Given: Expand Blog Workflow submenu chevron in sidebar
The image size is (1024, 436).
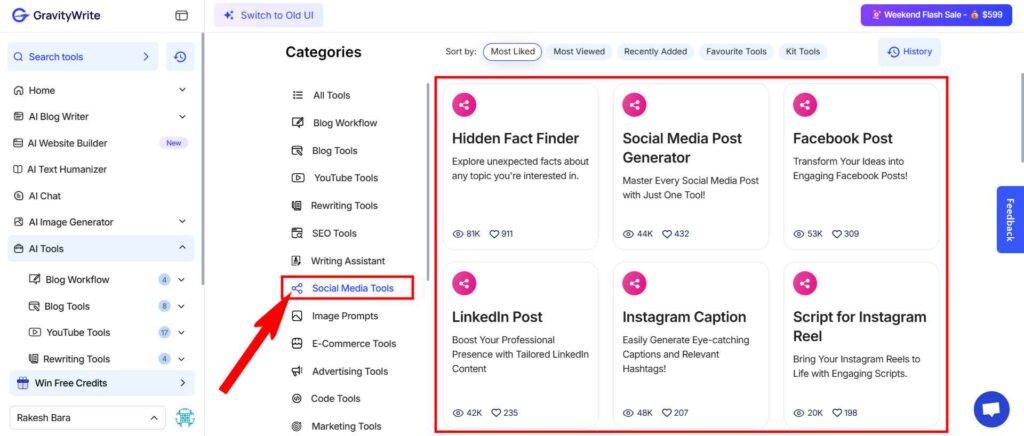Looking at the screenshot, I should 181,279.
